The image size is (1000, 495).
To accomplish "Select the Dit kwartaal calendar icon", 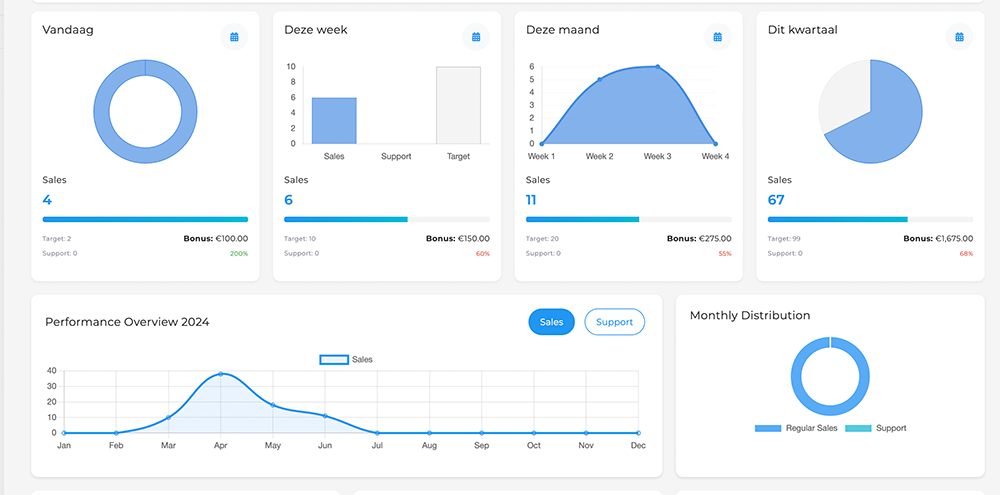I will [x=959, y=37].
